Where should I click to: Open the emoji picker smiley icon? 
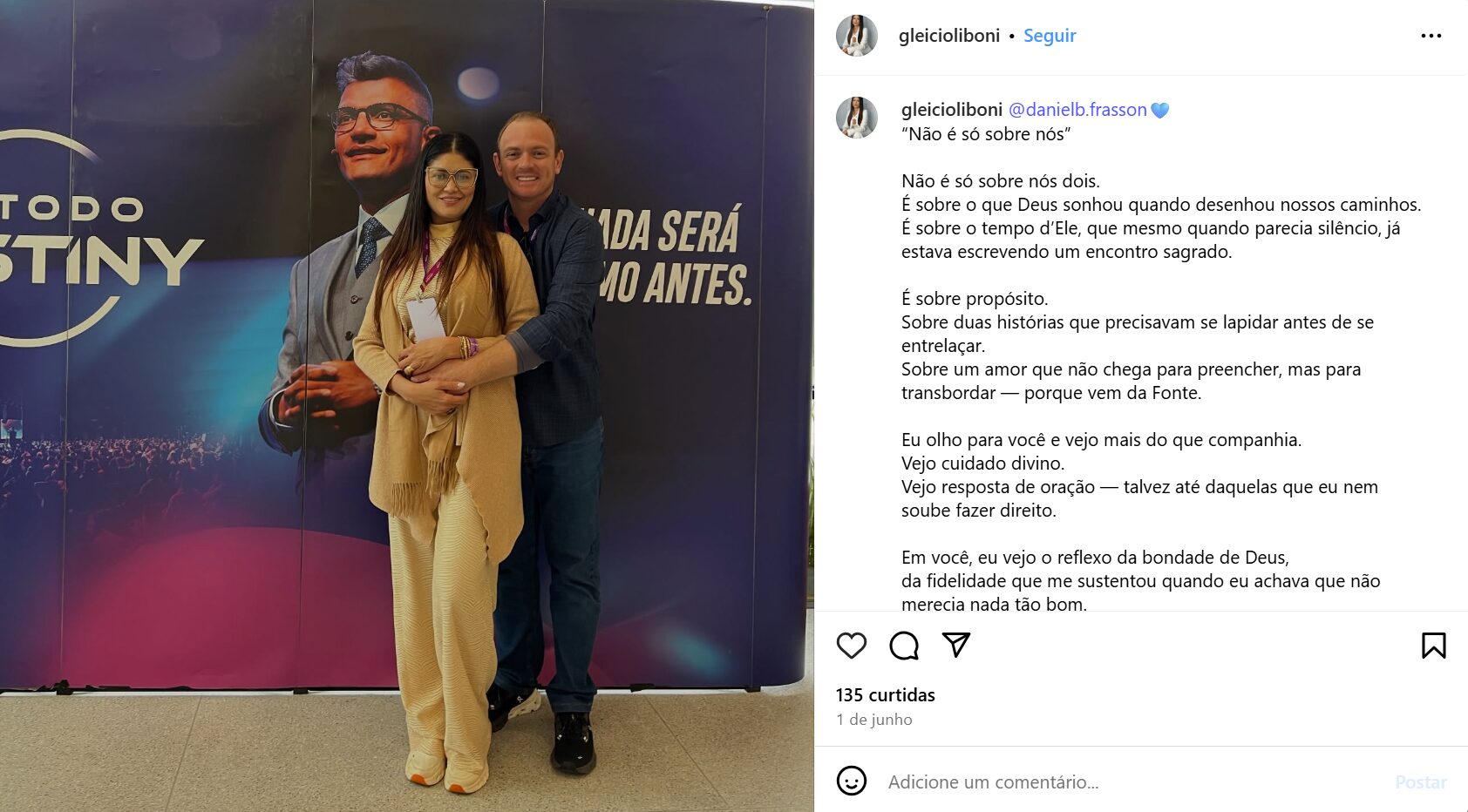coord(852,781)
